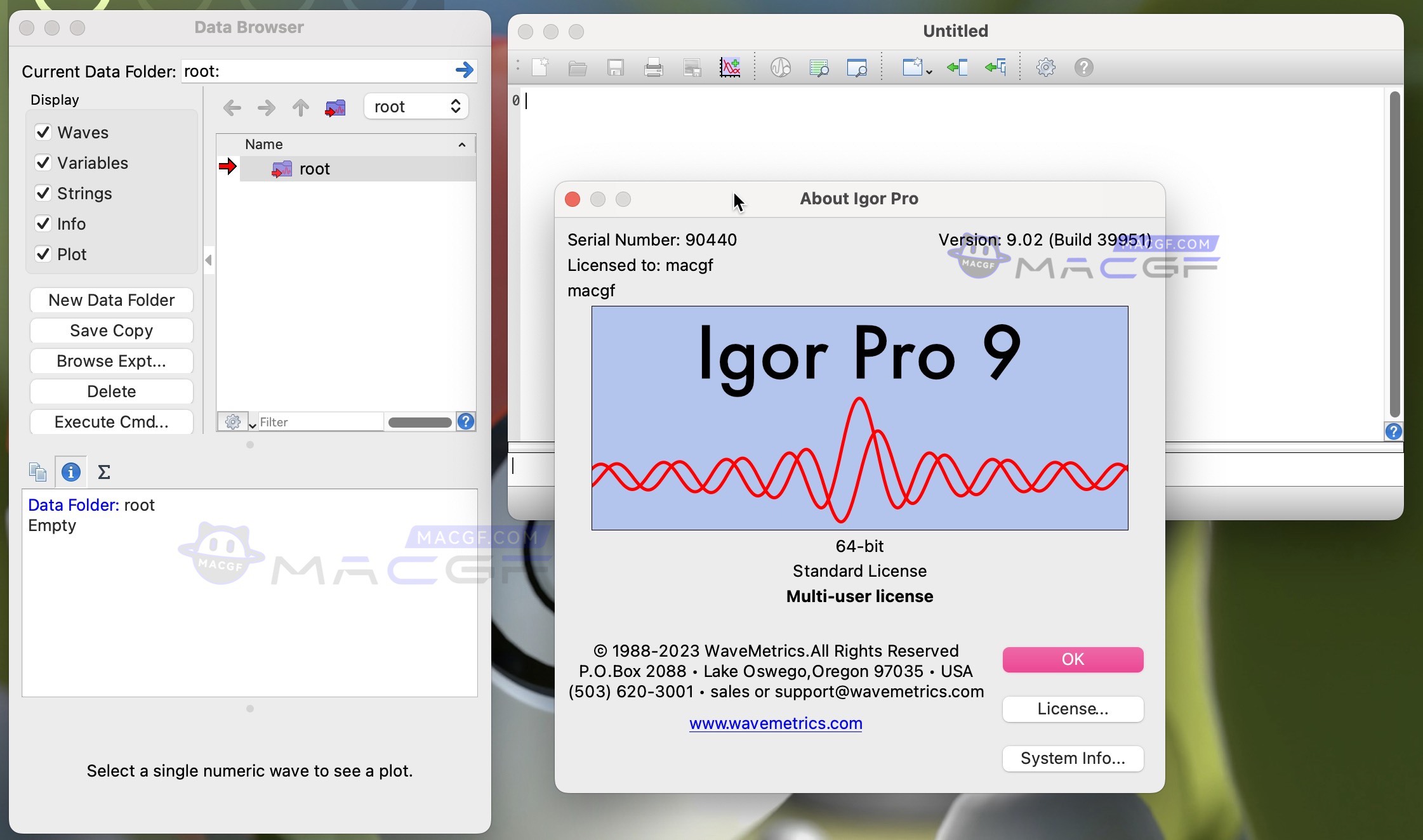The image size is (1423, 840).
Task: Click the Save Graphics icon in the toolbar
Action: [692, 67]
